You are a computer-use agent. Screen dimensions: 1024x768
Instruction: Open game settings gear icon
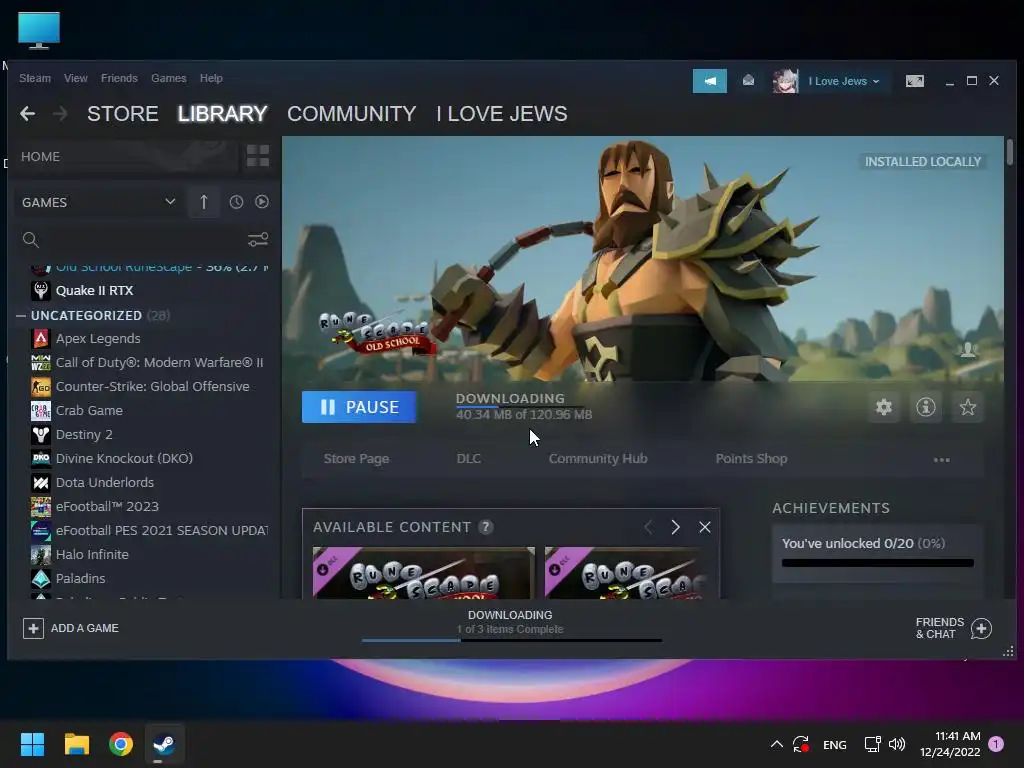[884, 407]
